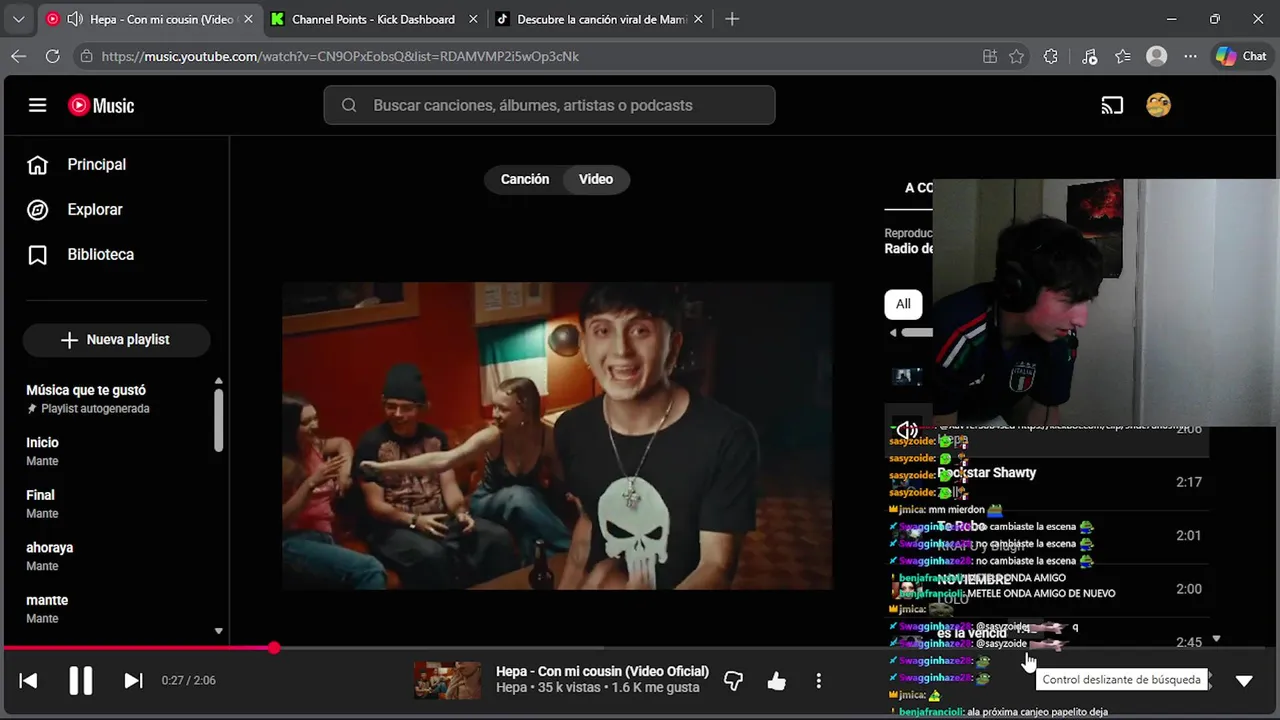Viewport: 1280px width, 720px height.
Task: Click the playlist sidebar scrollbar thumb
Action: (218, 420)
